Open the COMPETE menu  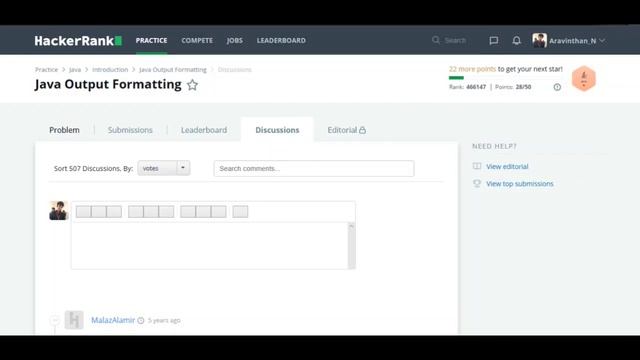(x=197, y=40)
